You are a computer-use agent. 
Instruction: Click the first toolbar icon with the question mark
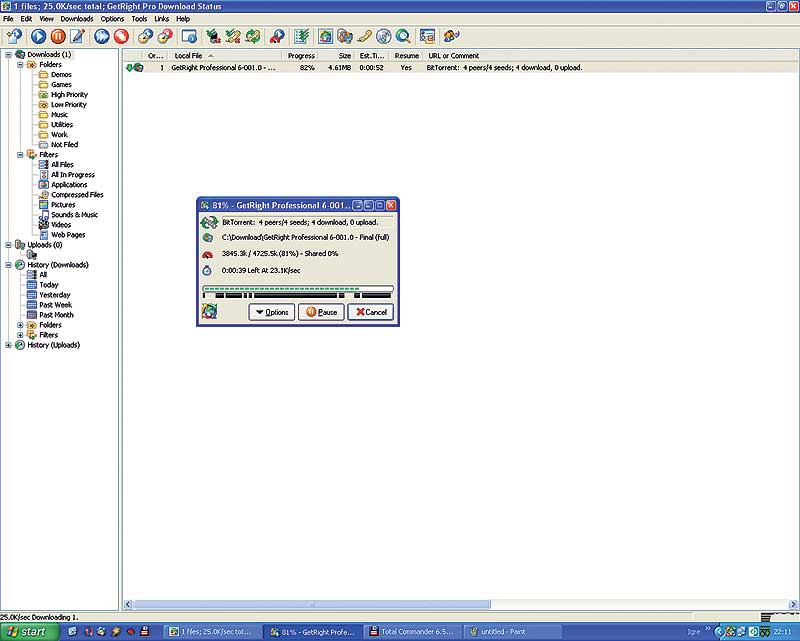coord(14,36)
